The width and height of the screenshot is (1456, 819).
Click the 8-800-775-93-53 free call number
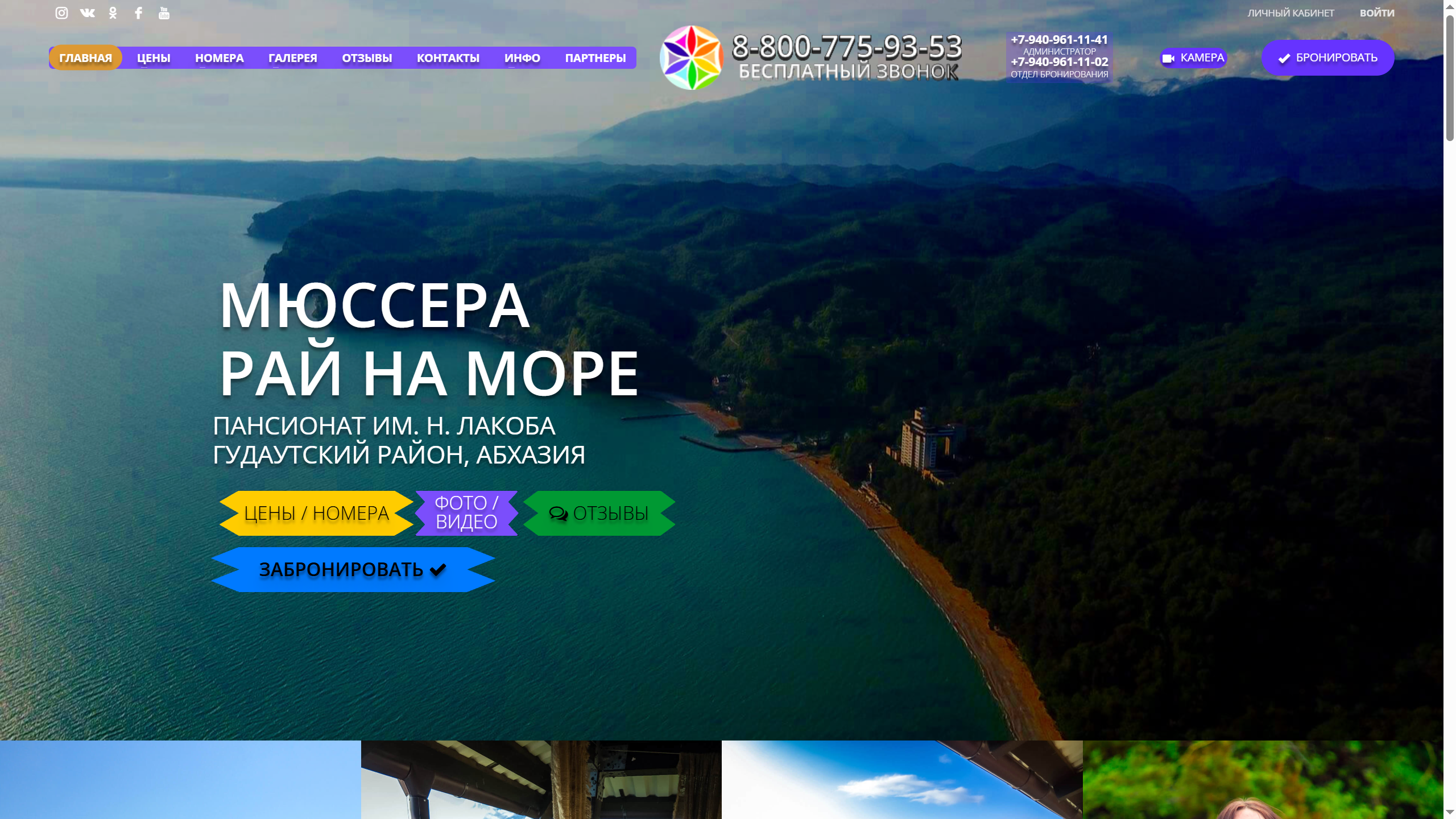(846, 46)
